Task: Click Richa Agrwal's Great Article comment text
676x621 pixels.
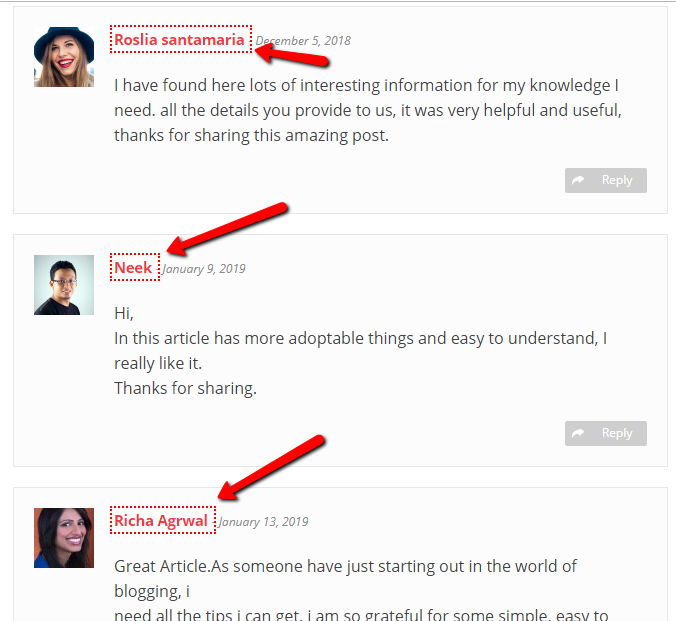Action: coord(361,591)
